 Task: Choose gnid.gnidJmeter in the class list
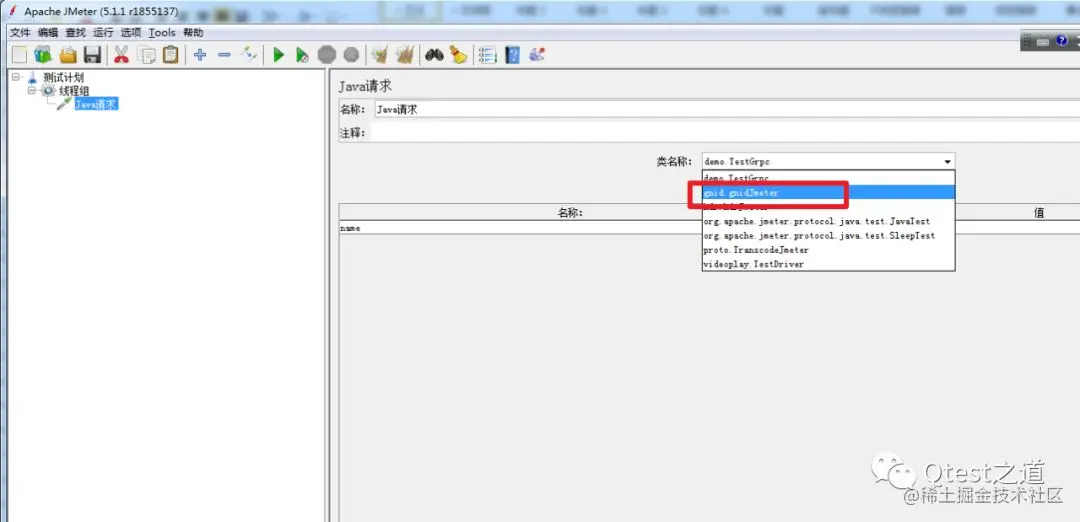coord(828,193)
